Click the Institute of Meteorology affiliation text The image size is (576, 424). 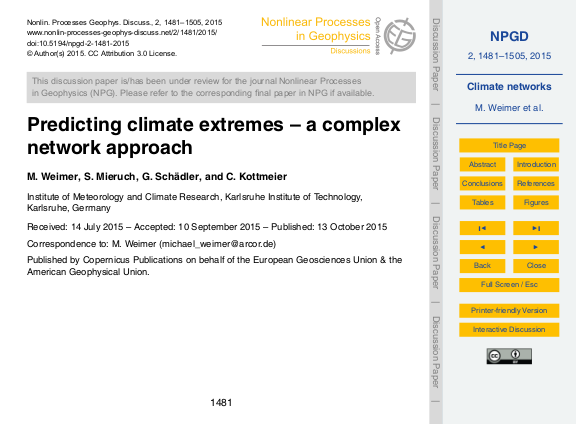(x=195, y=202)
